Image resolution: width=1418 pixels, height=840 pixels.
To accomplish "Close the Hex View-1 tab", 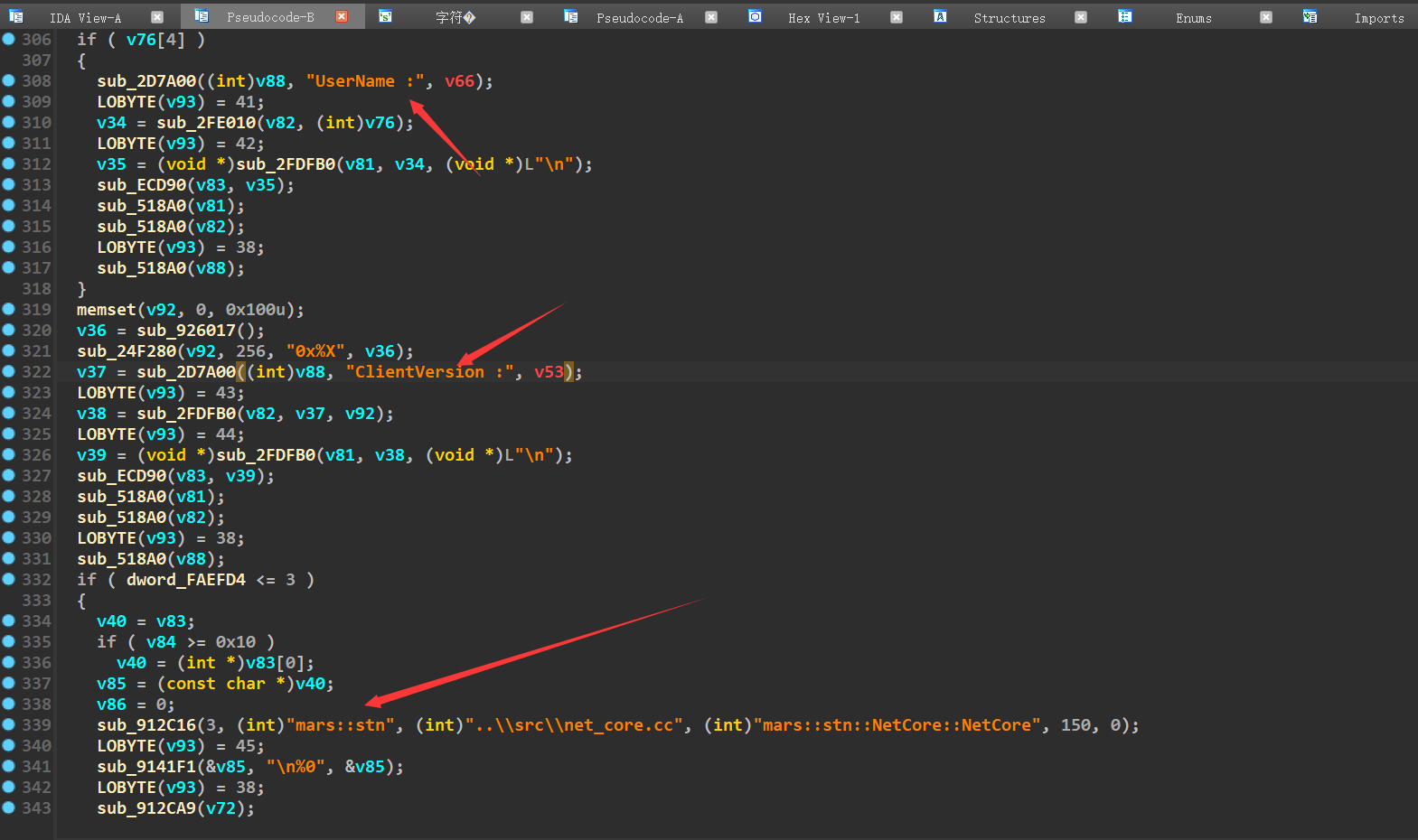I will pos(897,17).
